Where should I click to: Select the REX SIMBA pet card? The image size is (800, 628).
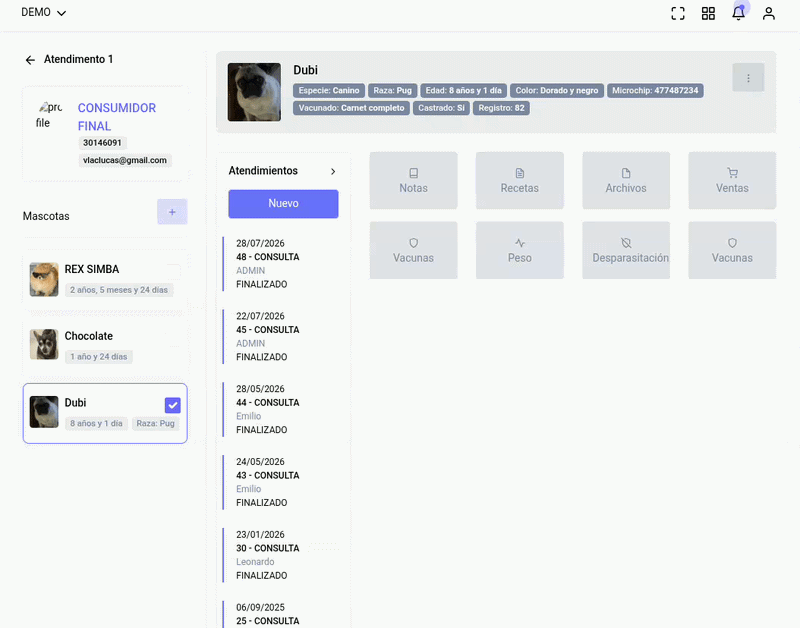[x=105, y=279]
